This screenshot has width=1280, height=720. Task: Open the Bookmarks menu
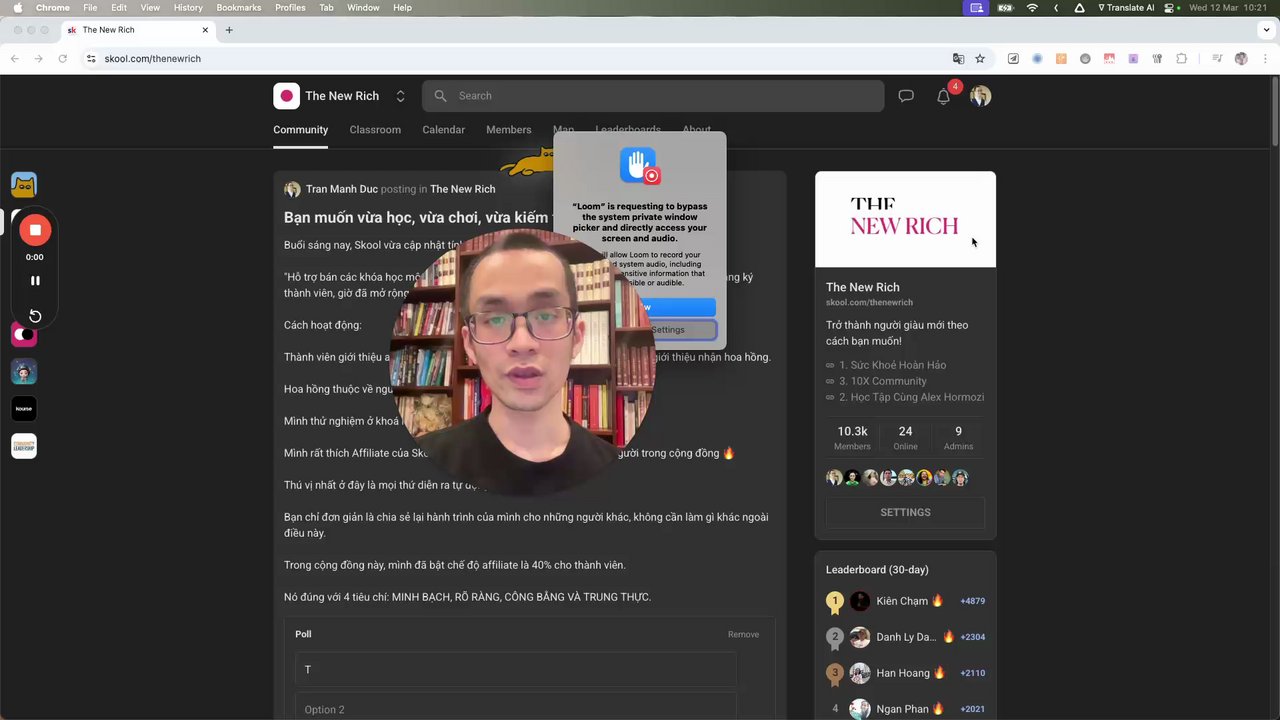pos(239,7)
